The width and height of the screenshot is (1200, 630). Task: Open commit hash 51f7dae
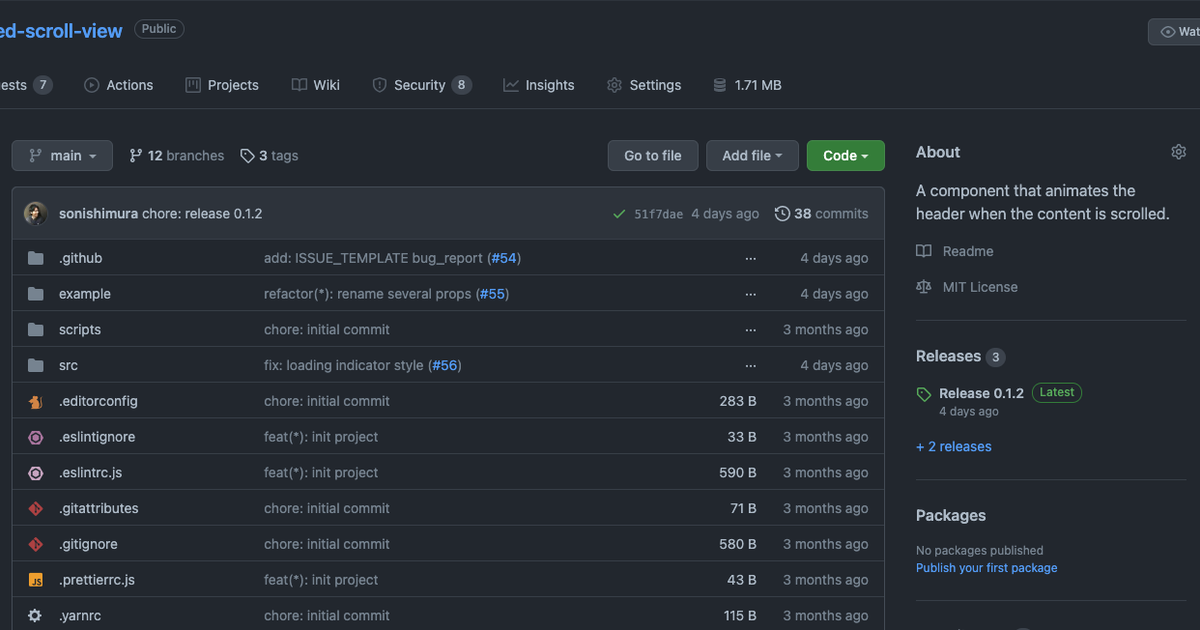pos(659,214)
